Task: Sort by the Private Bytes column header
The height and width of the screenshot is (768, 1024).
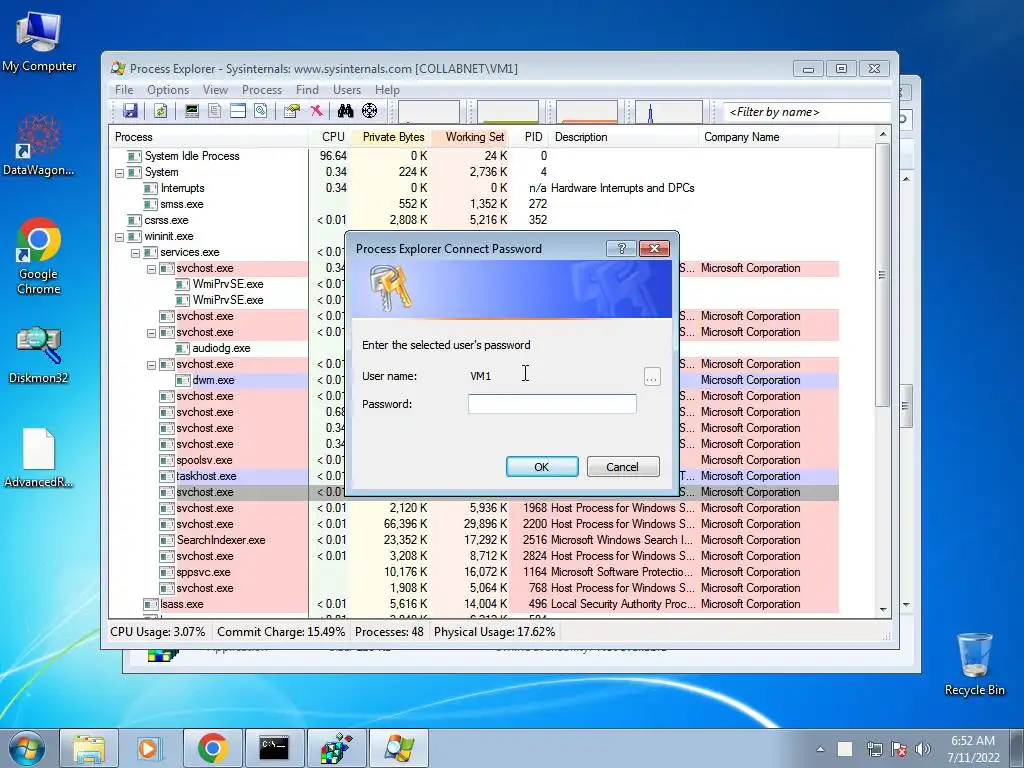Action: (392, 136)
